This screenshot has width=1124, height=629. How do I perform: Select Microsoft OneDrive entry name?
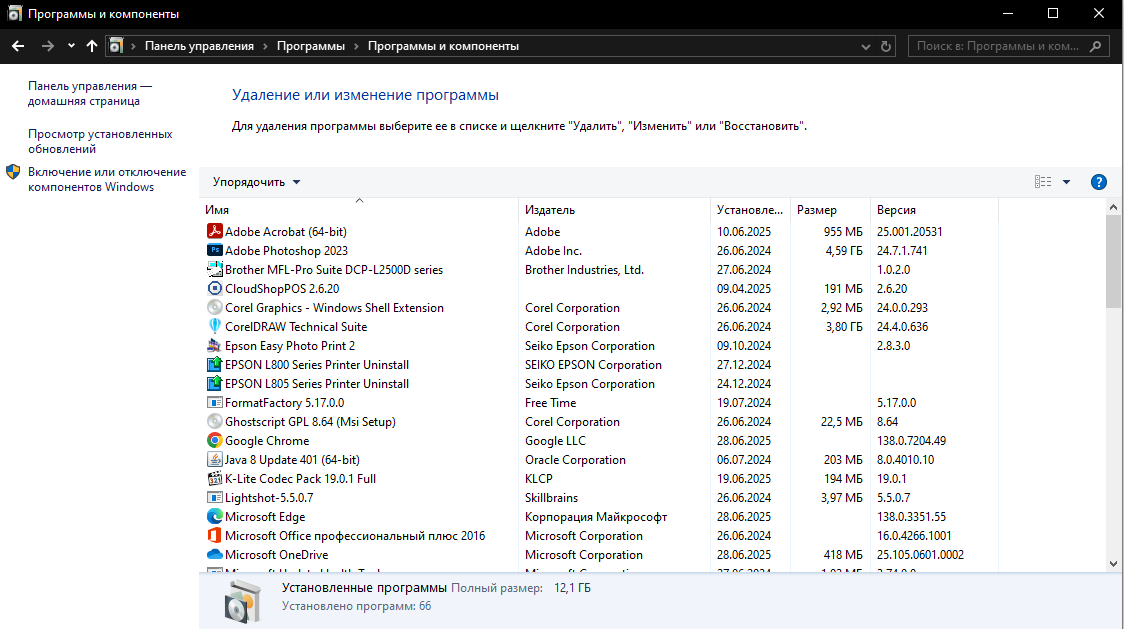pos(276,554)
